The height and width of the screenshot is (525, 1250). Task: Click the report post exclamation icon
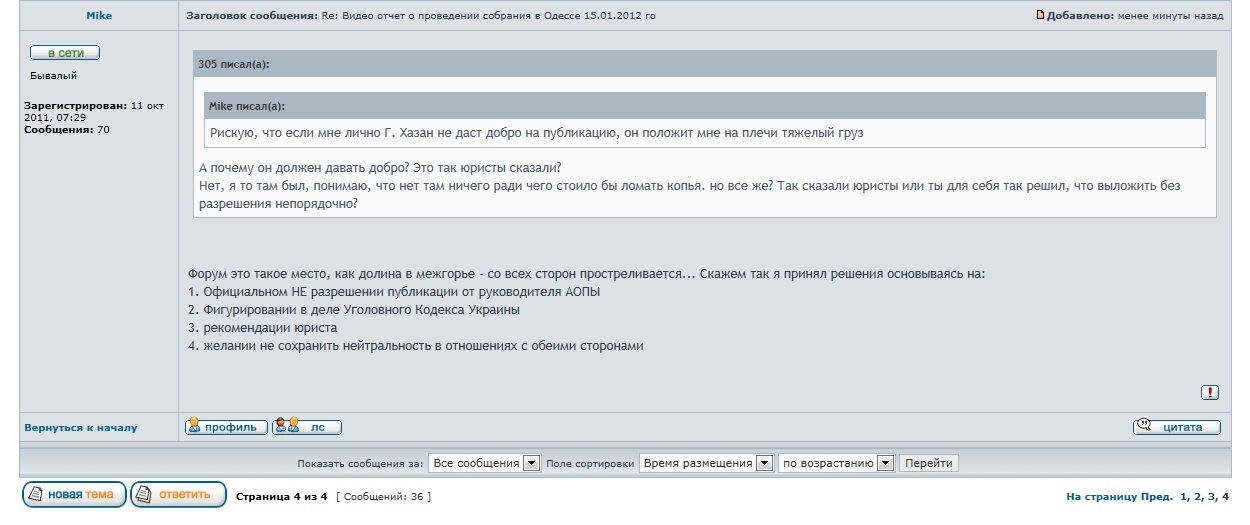point(1209,393)
